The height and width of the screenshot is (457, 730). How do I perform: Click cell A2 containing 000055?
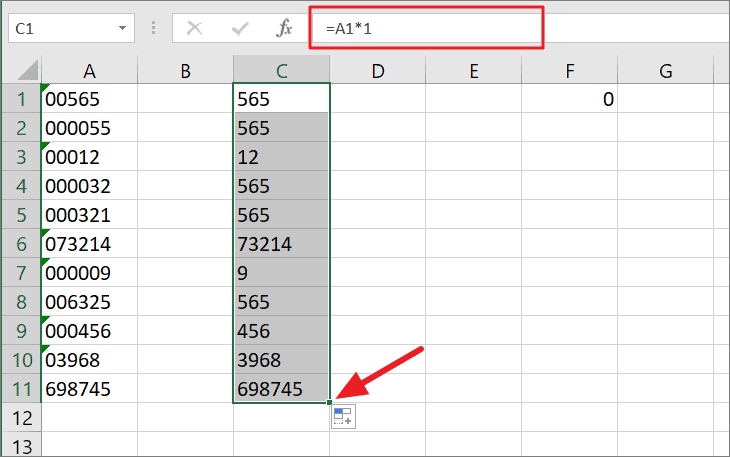89,128
